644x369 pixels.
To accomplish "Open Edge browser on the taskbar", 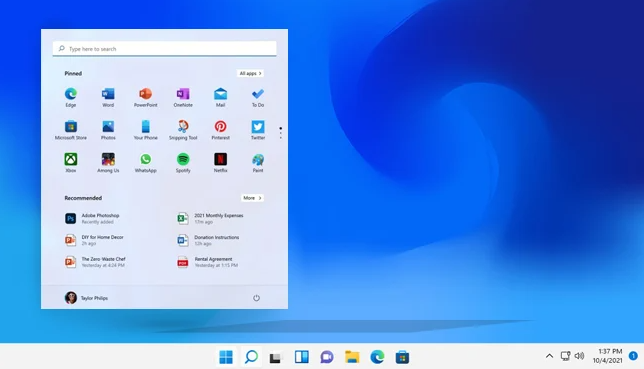I will point(377,357).
